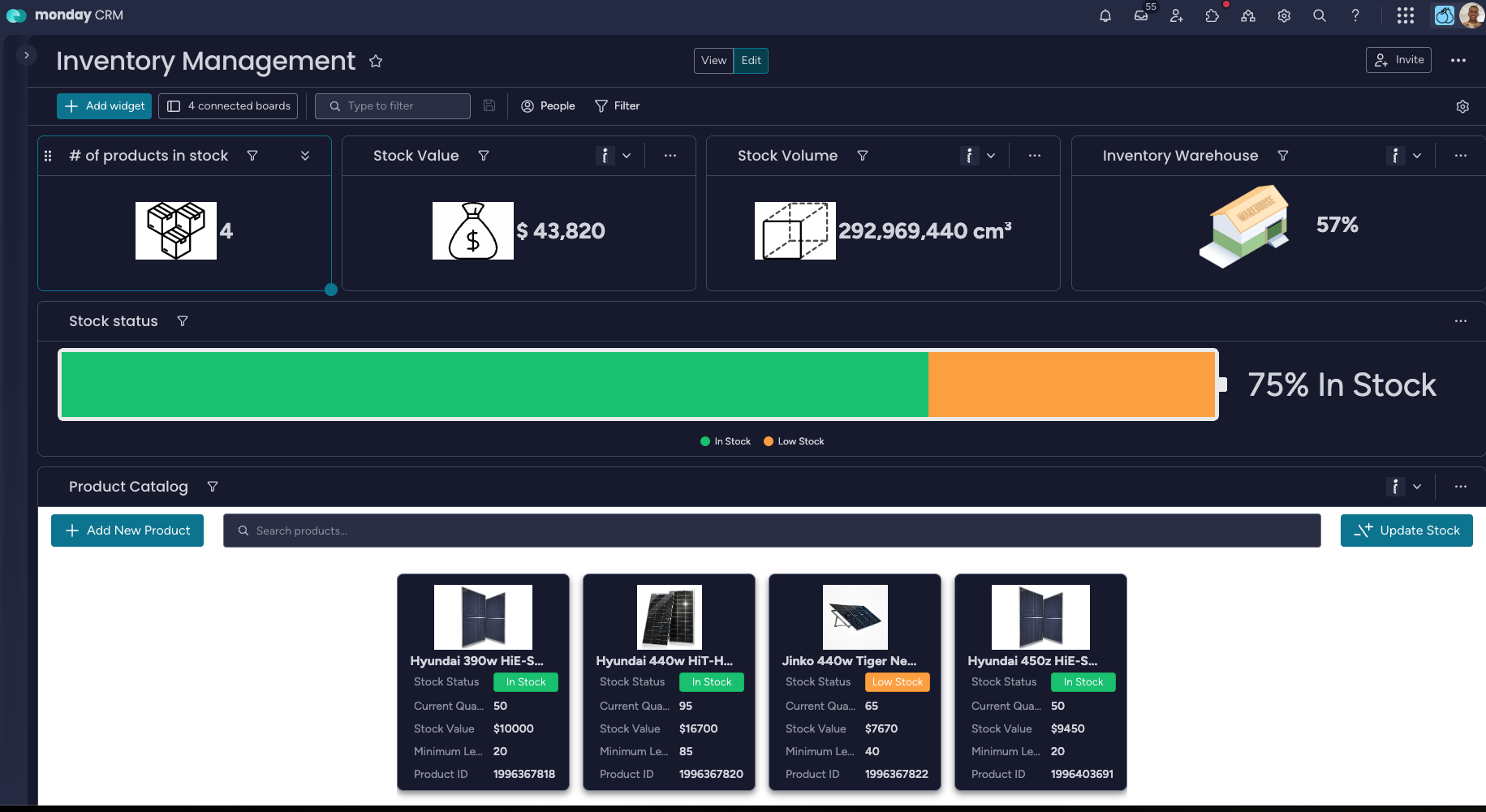Open Stock Volume info dropdown
1486x812 pixels.
(979, 156)
